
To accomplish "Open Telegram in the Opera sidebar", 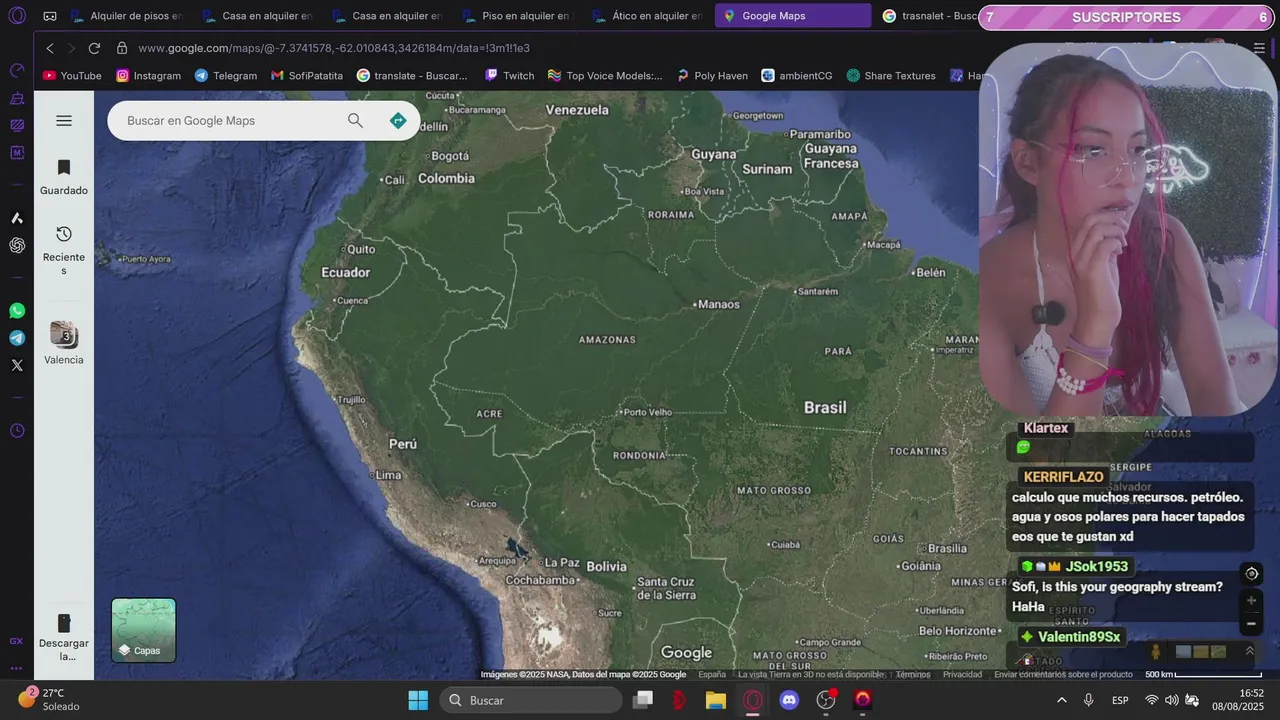I will pyautogui.click(x=17, y=338).
